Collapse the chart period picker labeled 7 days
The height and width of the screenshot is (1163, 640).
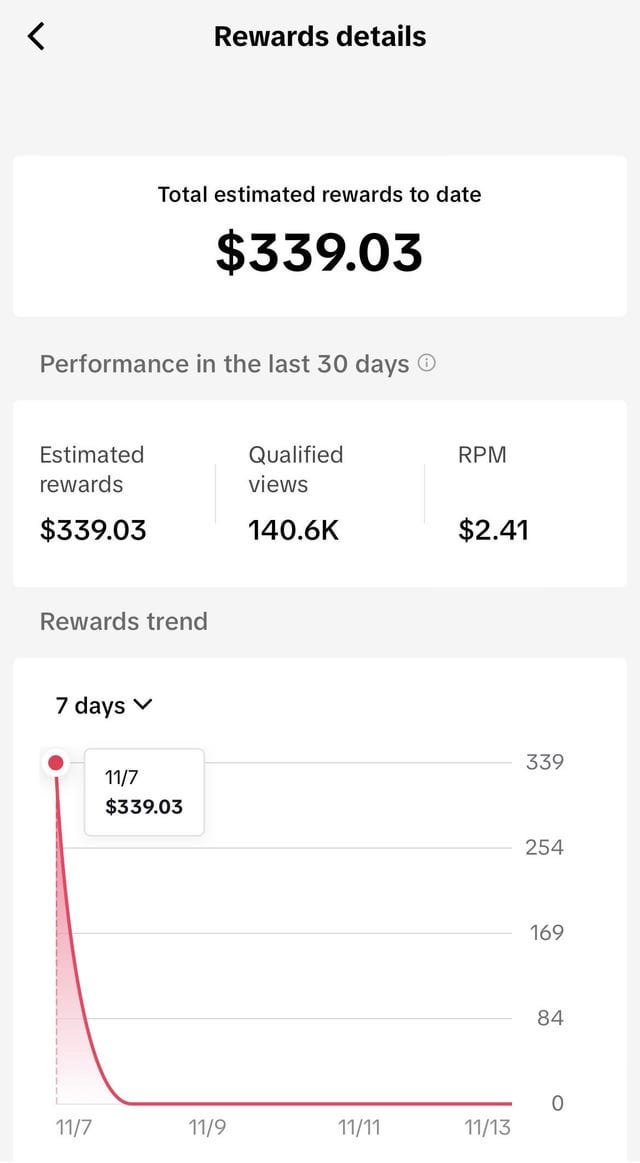tap(104, 705)
